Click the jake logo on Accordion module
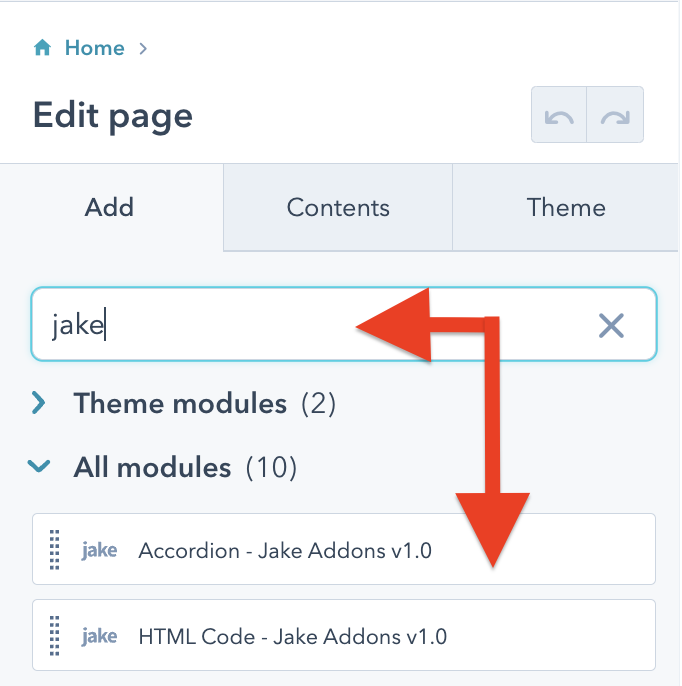Viewport: 682px width, 686px height. (99, 550)
